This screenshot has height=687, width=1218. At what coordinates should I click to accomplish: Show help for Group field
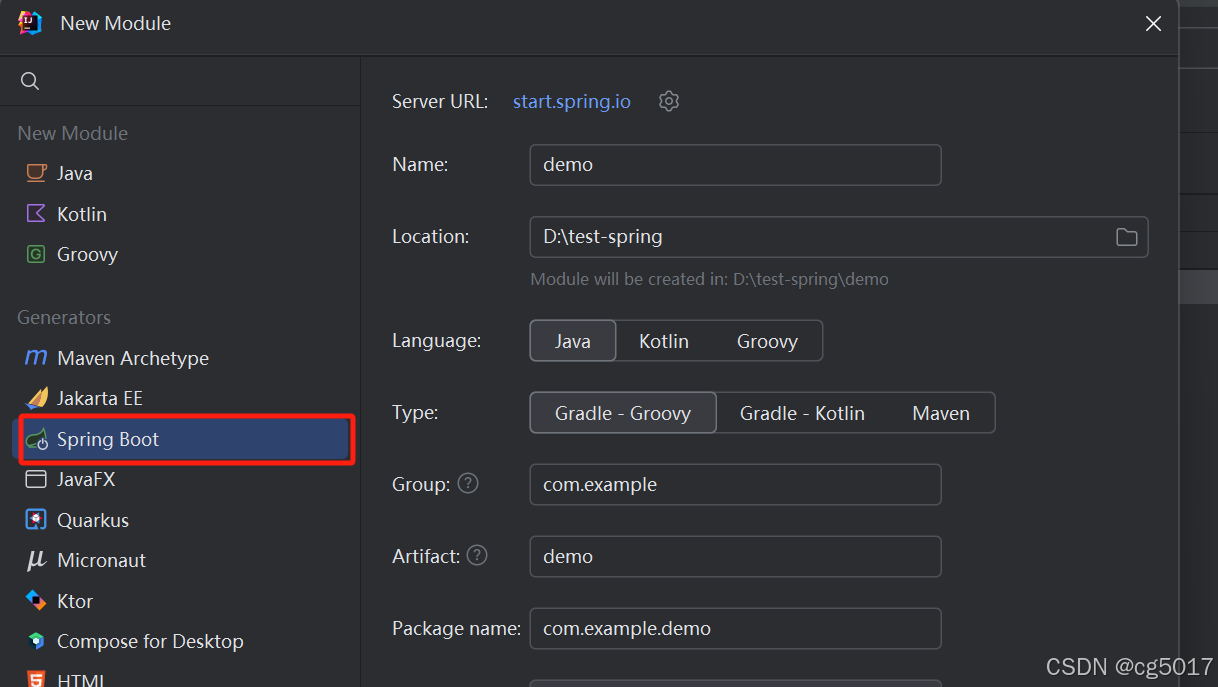point(468,483)
